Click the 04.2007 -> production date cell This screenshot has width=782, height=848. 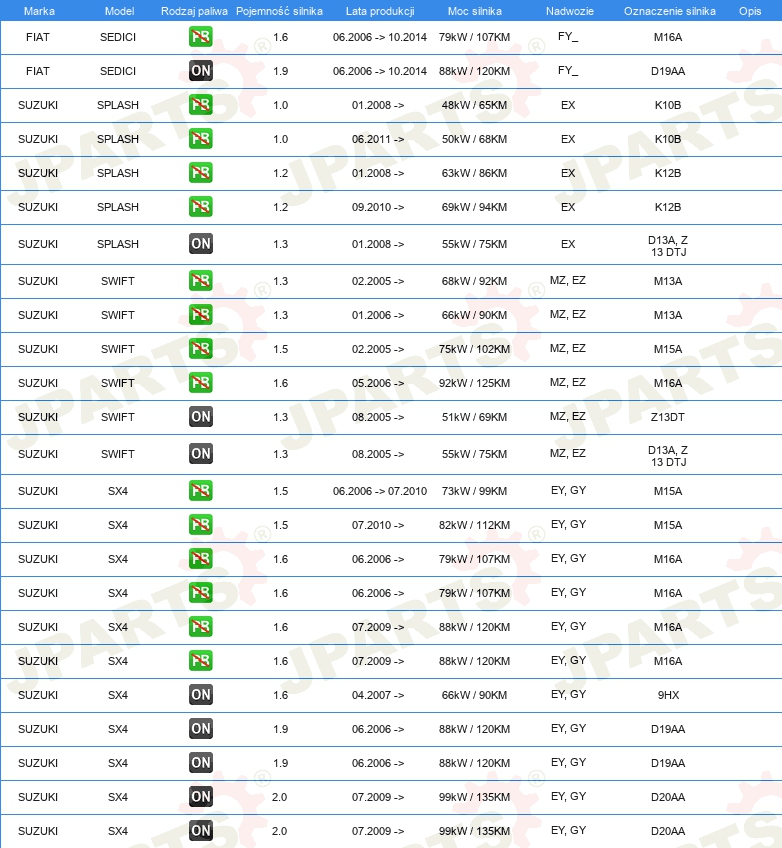coord(377,695)
